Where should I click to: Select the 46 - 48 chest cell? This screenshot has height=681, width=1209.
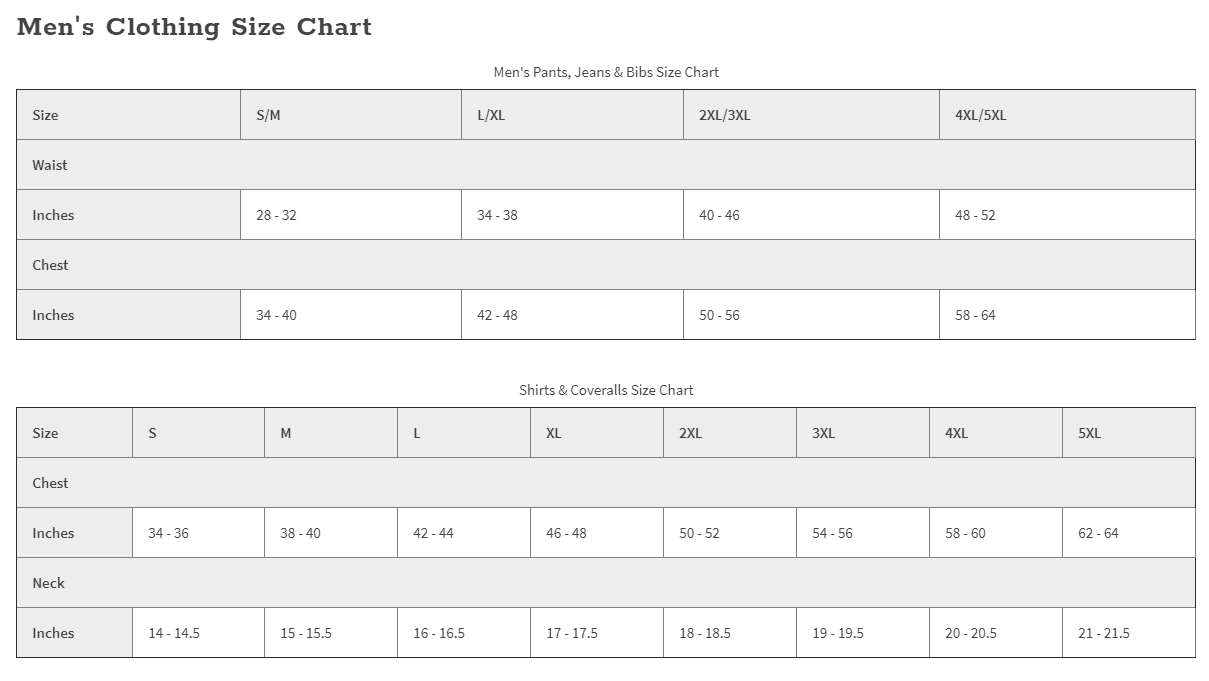click(x=566, y=533)
